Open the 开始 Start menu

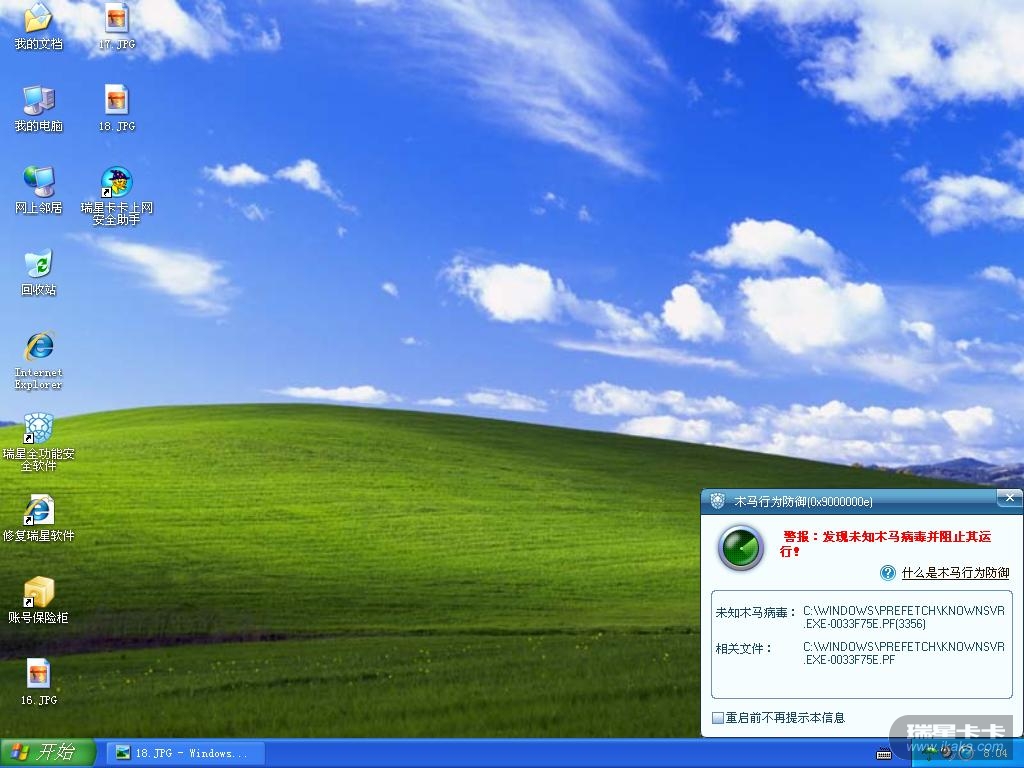point(48,753)
